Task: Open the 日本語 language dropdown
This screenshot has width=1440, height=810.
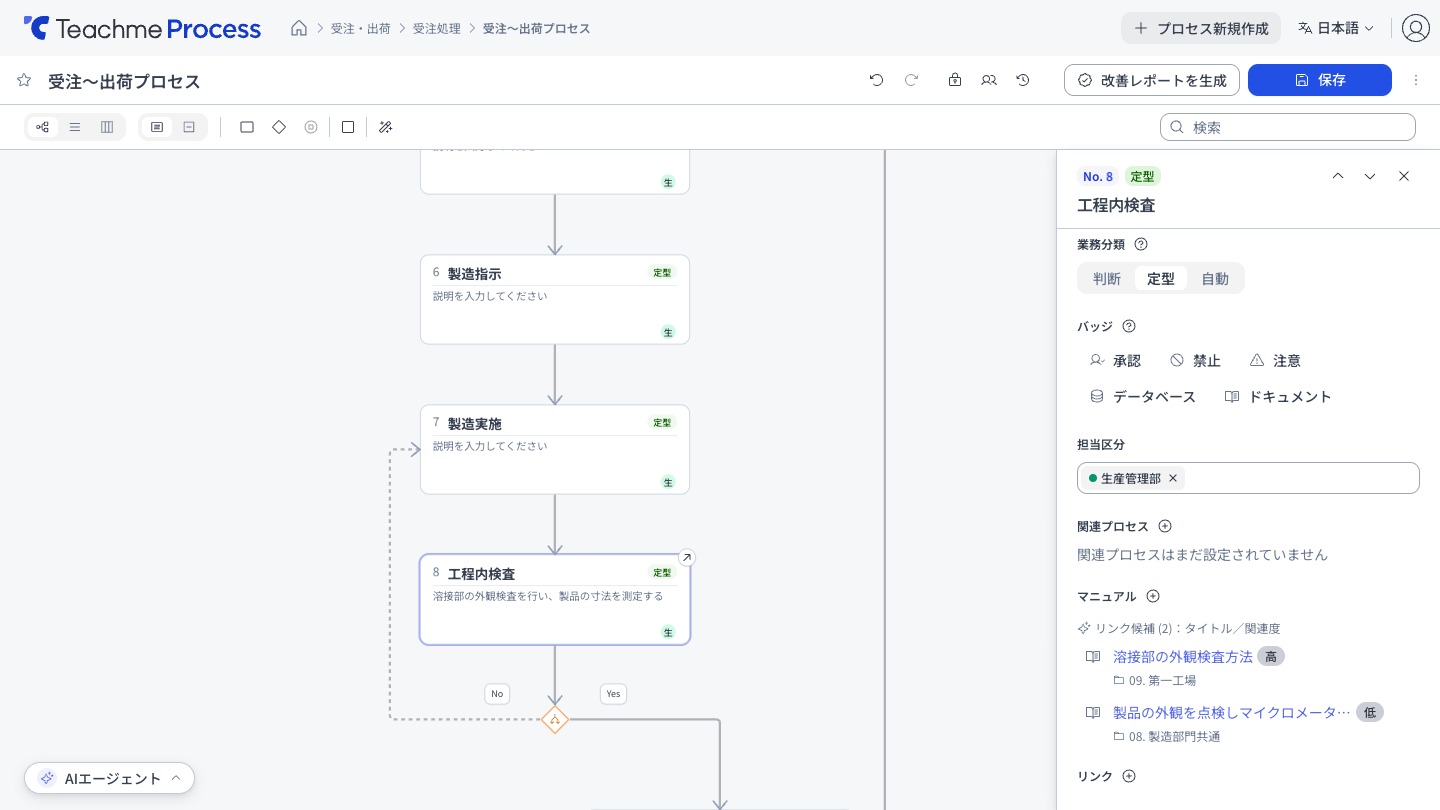Action: [1336, 28]
